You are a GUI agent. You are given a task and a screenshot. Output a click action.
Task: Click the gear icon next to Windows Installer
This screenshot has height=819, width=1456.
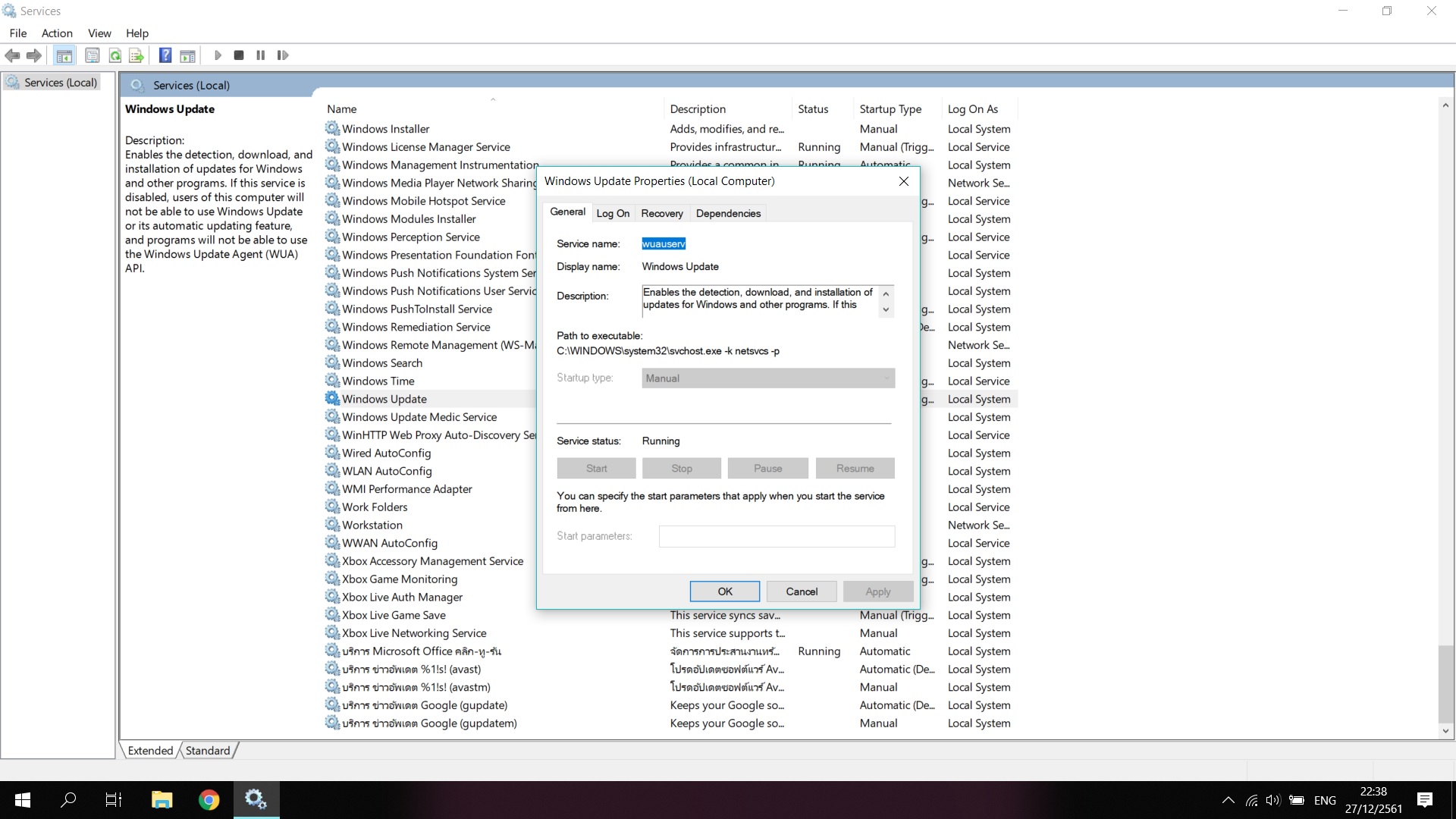332,128
